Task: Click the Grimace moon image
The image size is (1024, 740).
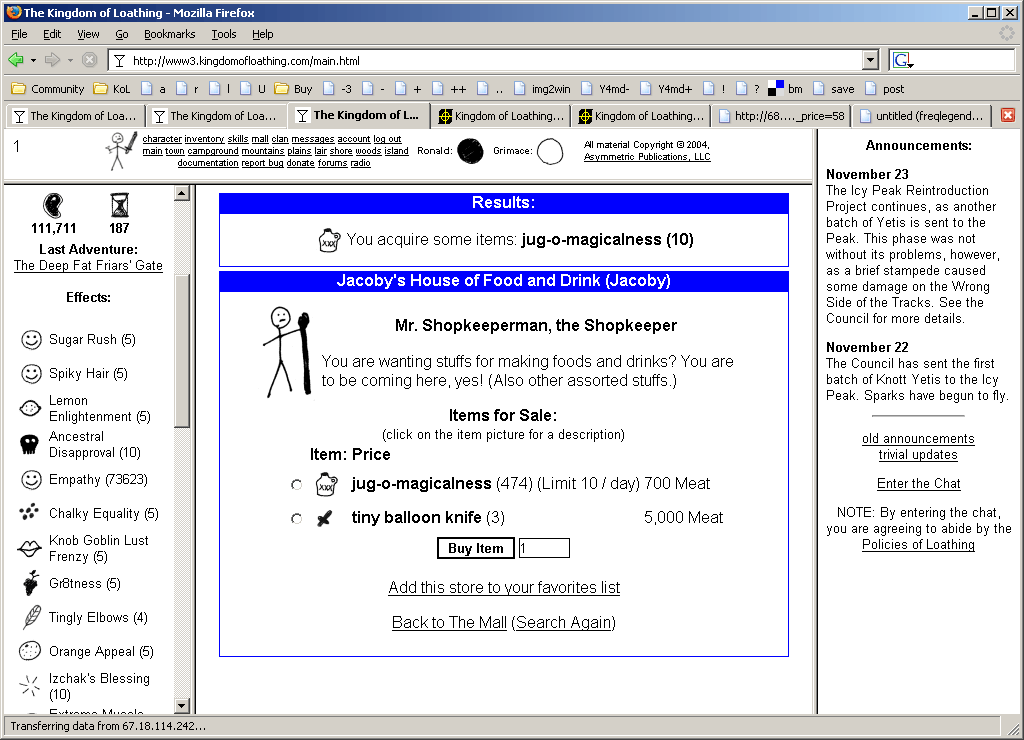Action: 550,152
